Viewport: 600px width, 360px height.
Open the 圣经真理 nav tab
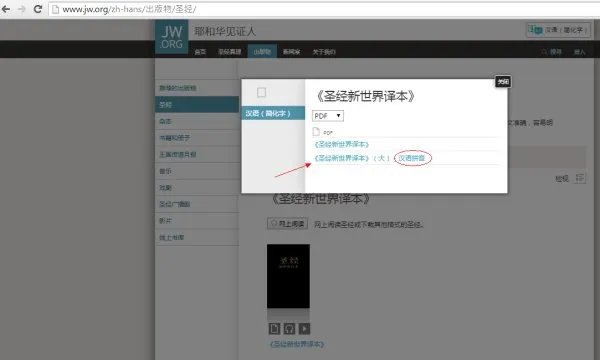point(230,52)
